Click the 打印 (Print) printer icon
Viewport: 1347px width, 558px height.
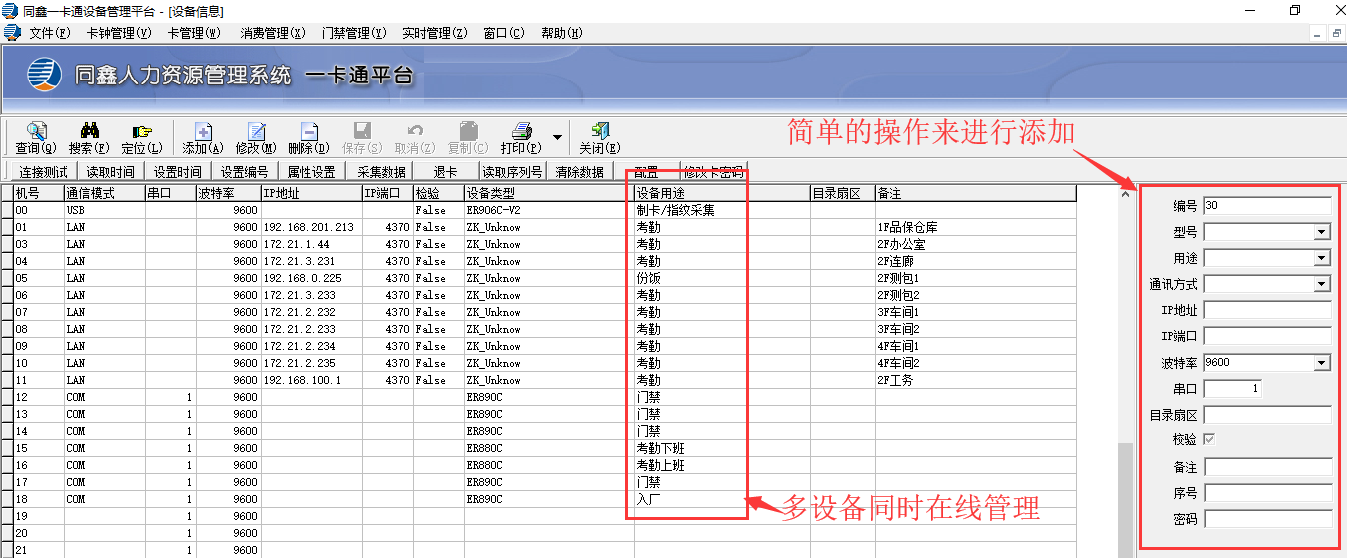(521, 132)
